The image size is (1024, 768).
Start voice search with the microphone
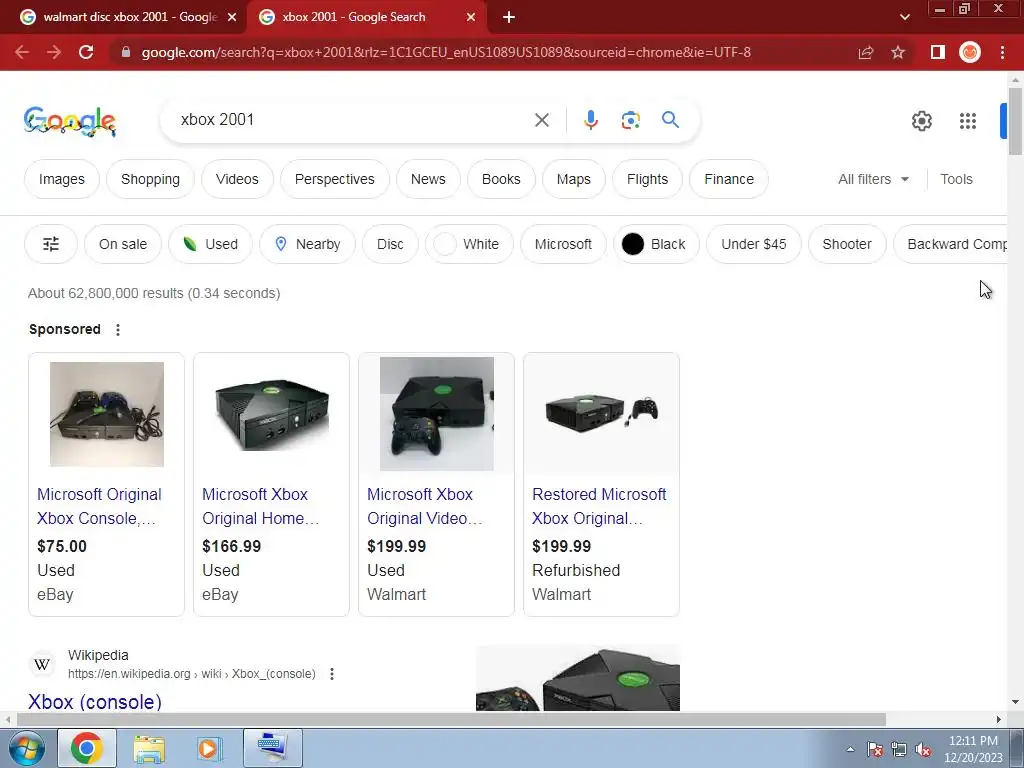point(590,120)
